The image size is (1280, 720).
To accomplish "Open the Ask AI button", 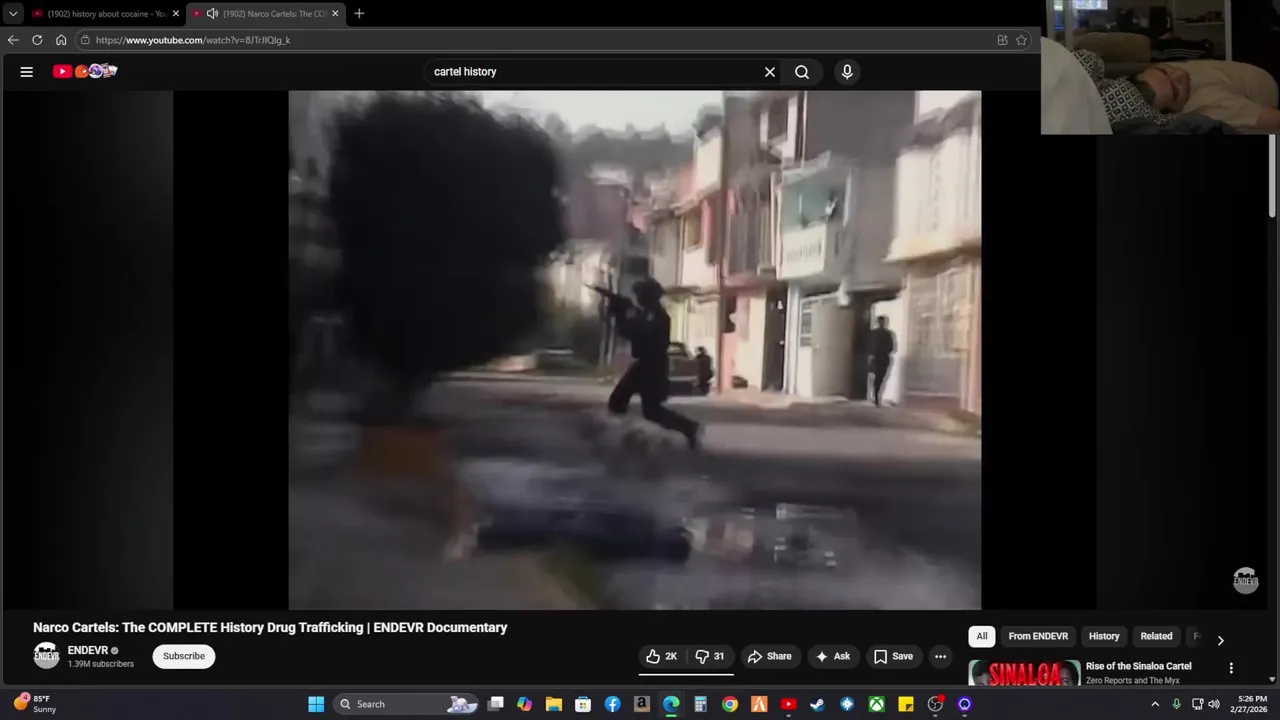I will pos(833,656).
